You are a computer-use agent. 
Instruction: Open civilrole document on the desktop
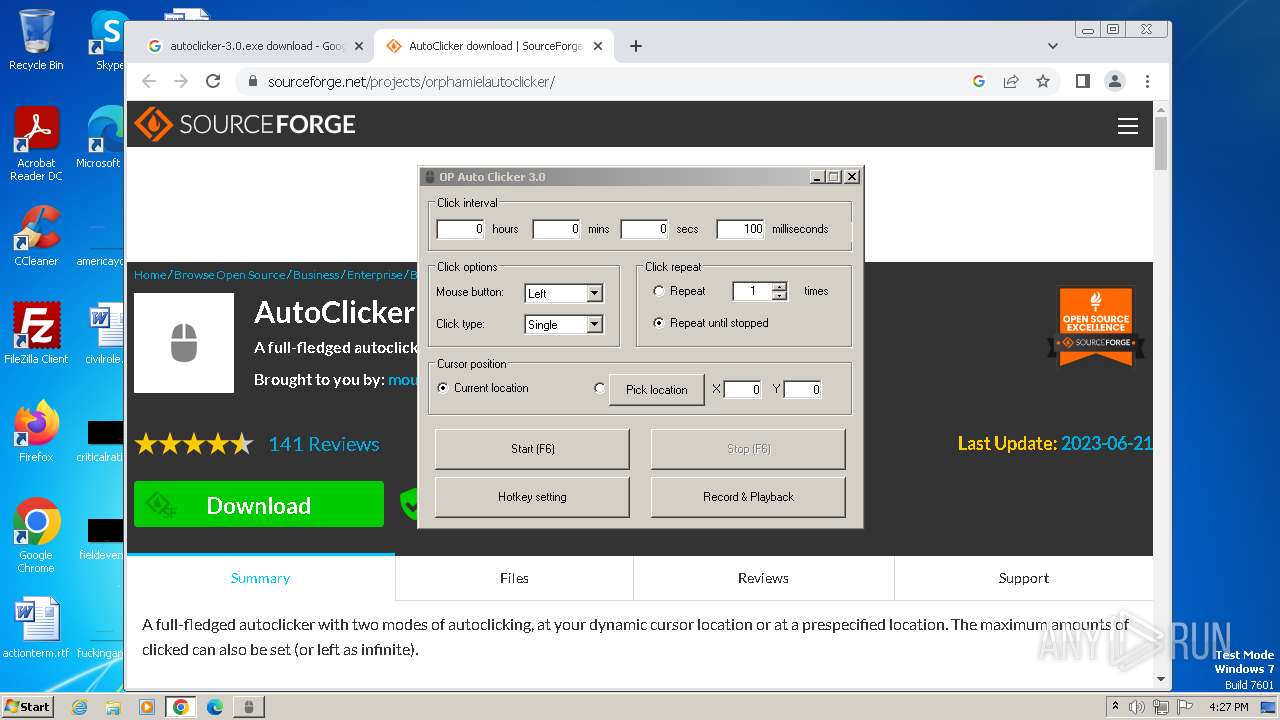[103, 333]
